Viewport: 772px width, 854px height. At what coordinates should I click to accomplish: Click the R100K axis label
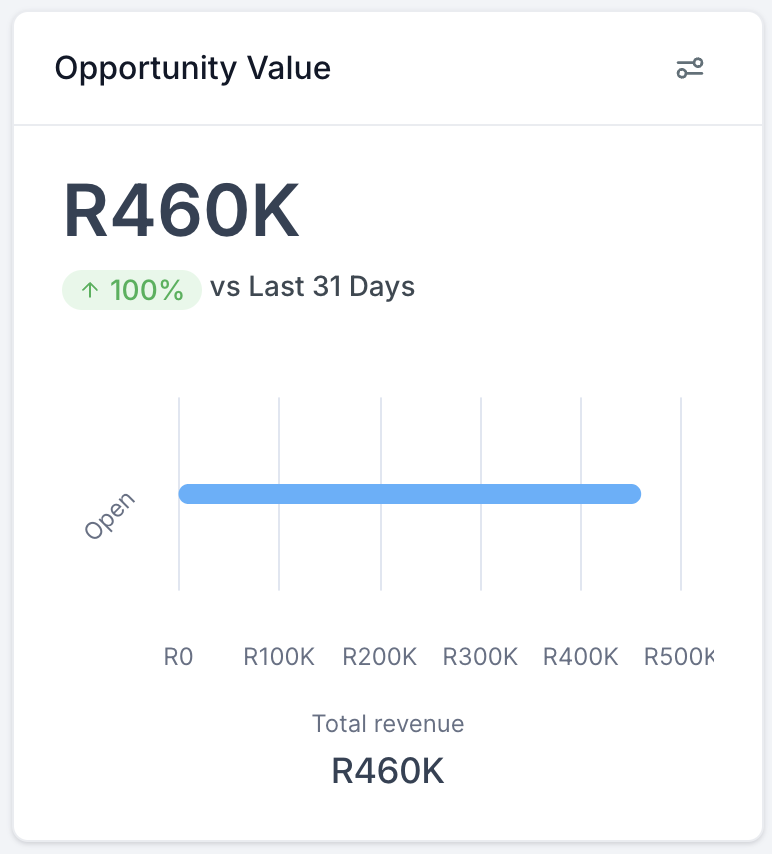click(x=279, y=657)
